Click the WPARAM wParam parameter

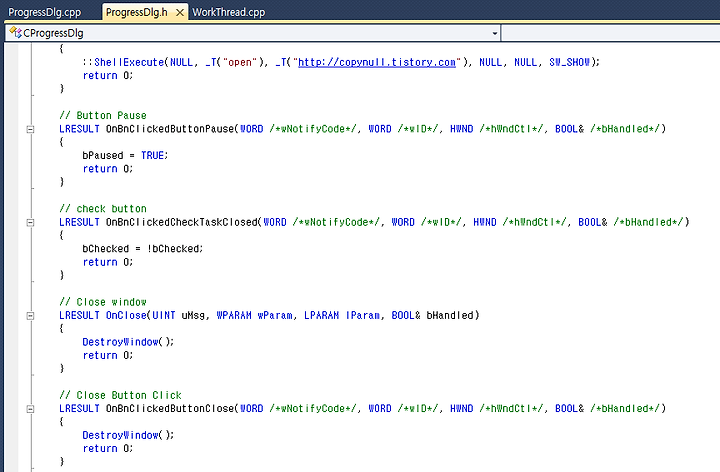pyautogui.click(x=254, y=315)
